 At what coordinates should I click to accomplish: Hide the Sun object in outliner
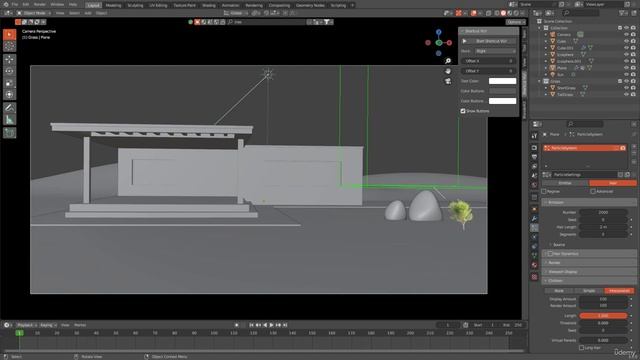(626, 75)
